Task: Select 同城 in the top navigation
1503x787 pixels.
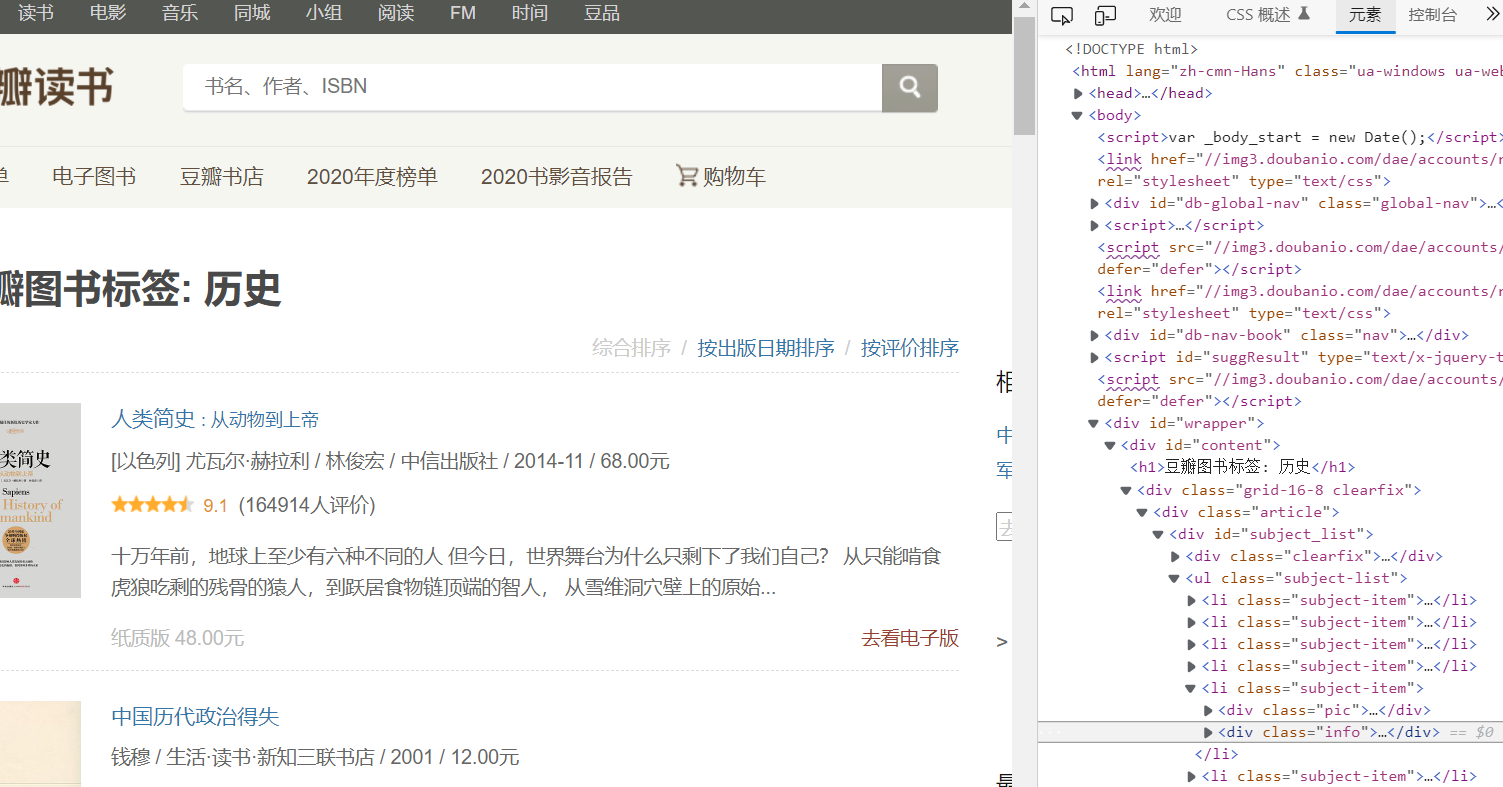Action: pos(252,13)
